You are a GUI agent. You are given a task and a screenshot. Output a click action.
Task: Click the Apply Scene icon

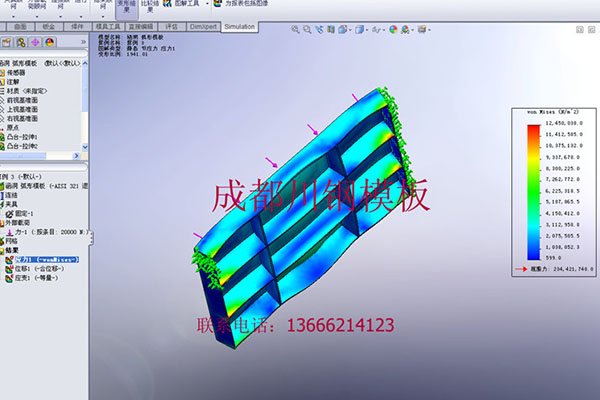[405, 29]
